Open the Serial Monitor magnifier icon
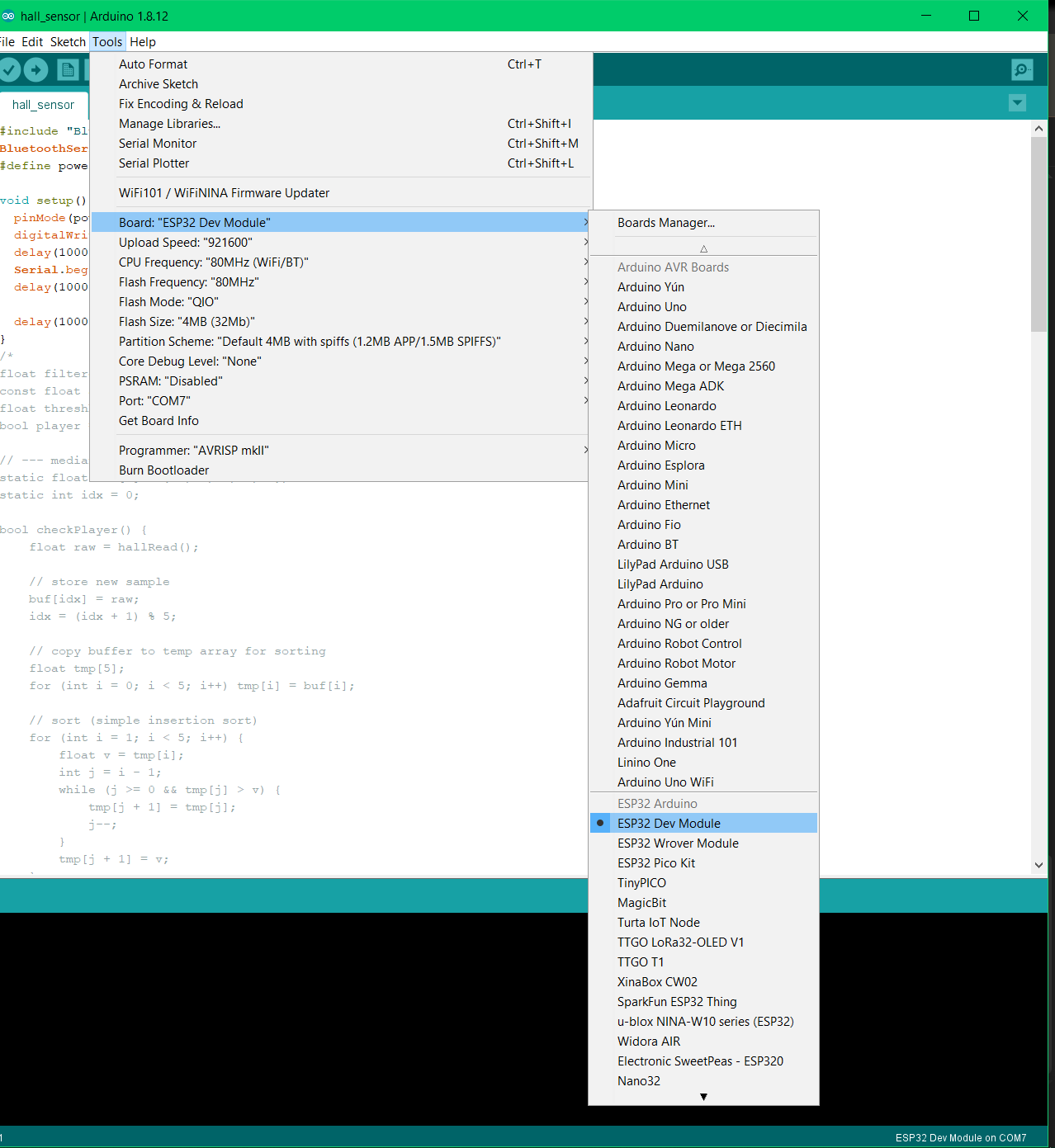This screenshot has height=1148, width=1055. (1022, 70)
